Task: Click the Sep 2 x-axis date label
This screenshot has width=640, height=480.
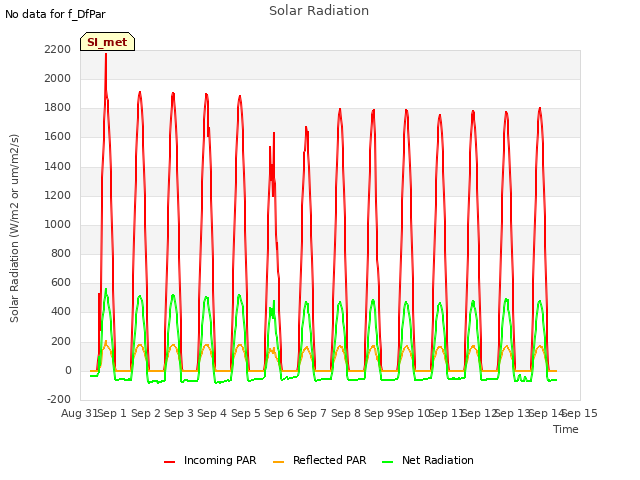Action: click(x=146, y=413)
